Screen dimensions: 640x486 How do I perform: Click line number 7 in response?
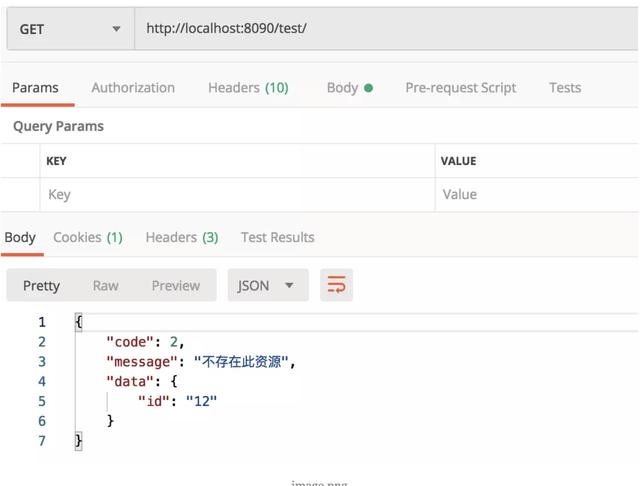(42, 441)
